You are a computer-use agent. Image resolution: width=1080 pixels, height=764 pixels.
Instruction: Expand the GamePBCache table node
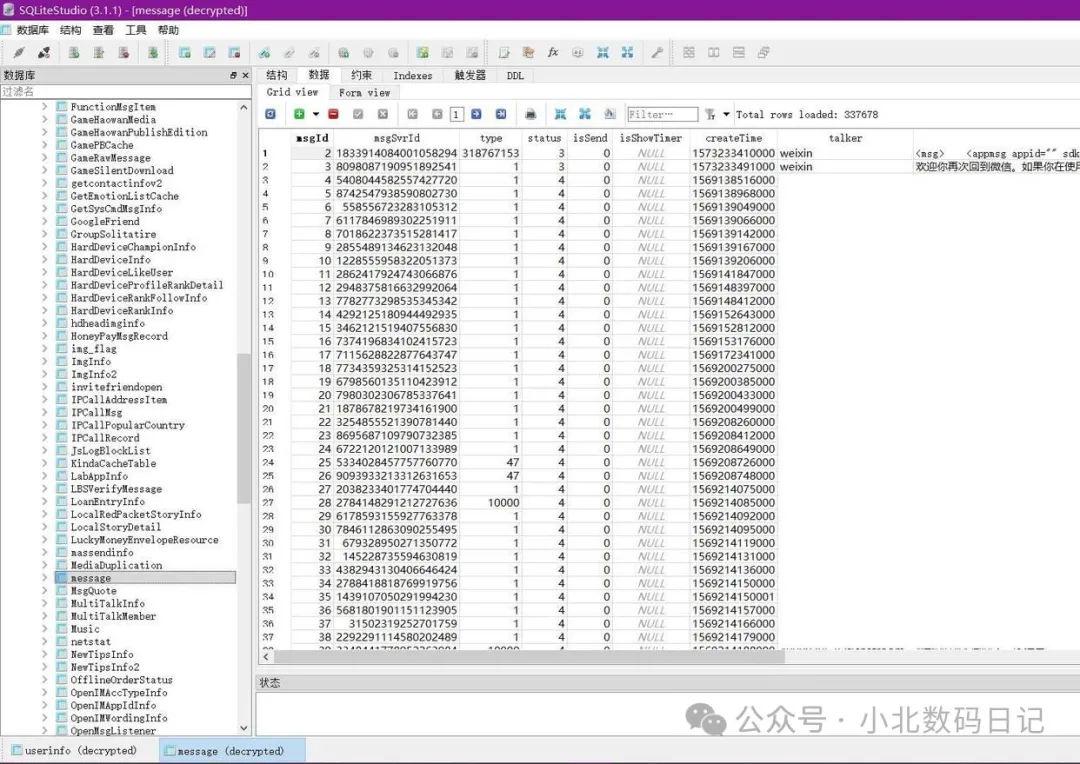tap(45, 145)
